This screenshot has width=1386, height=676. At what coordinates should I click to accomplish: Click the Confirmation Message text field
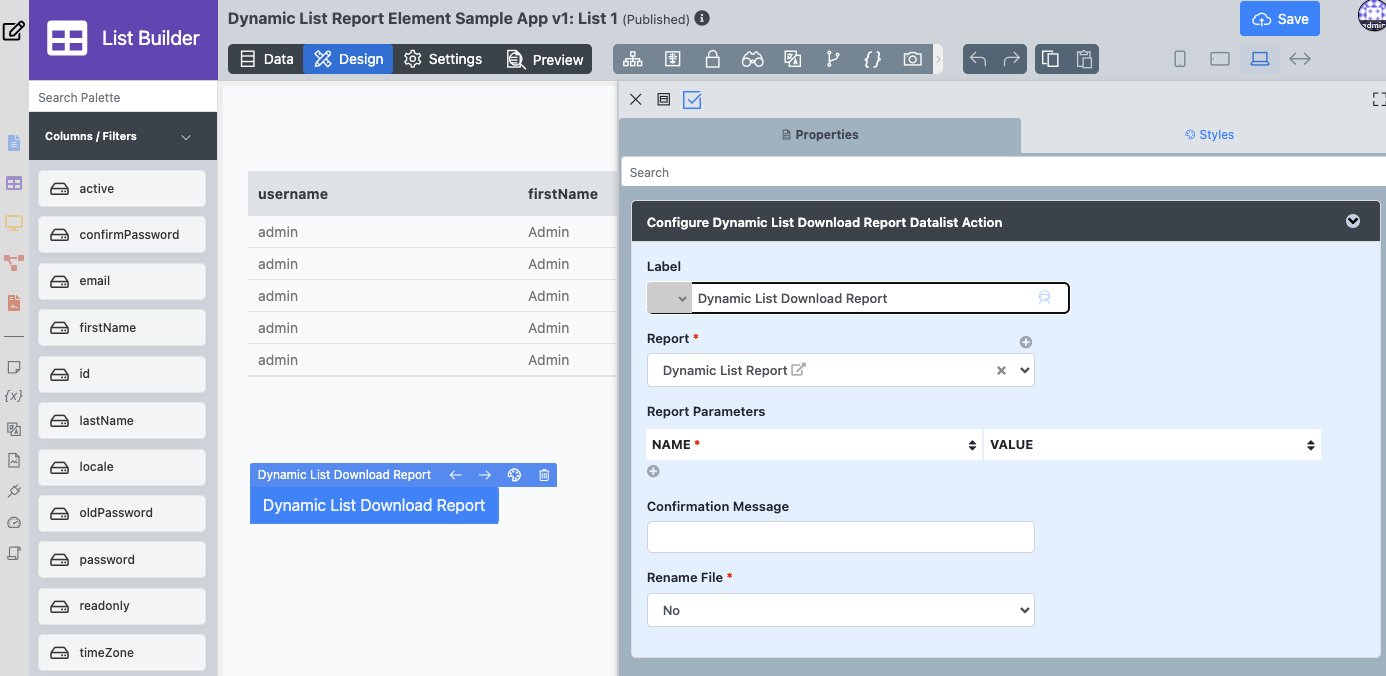[x=840, y=537]
